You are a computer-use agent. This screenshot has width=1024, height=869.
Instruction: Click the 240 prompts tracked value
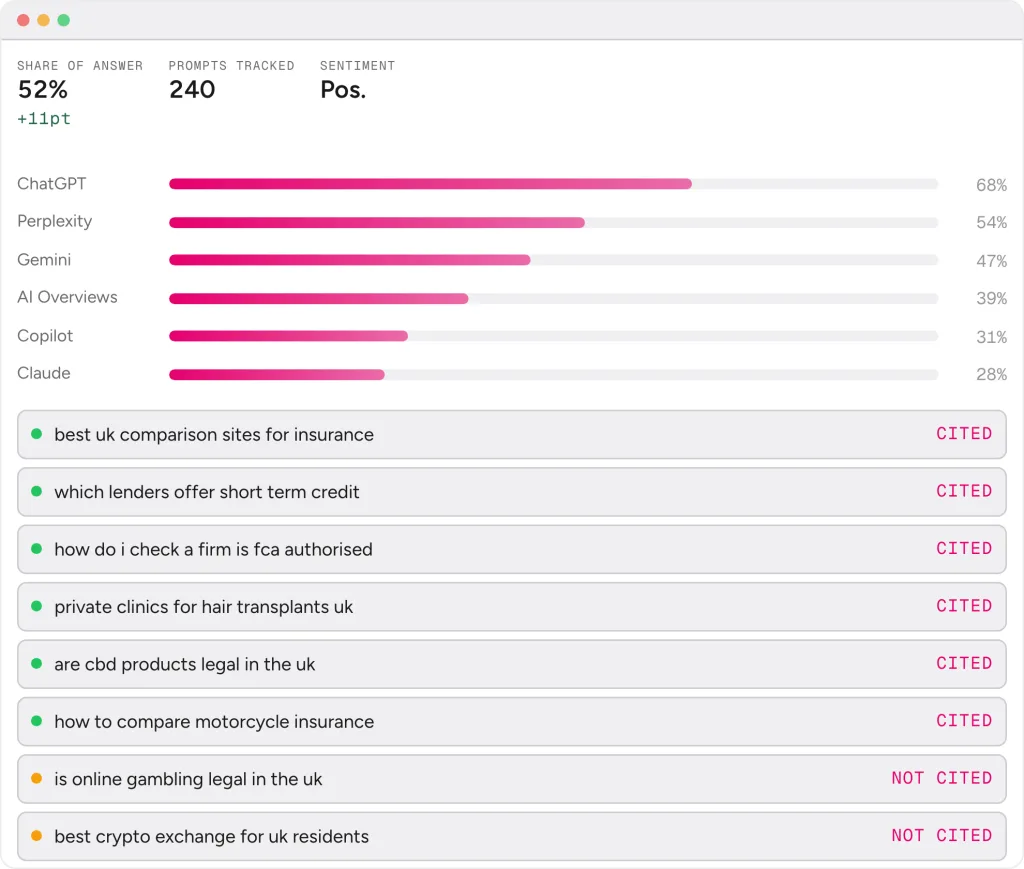192,89
